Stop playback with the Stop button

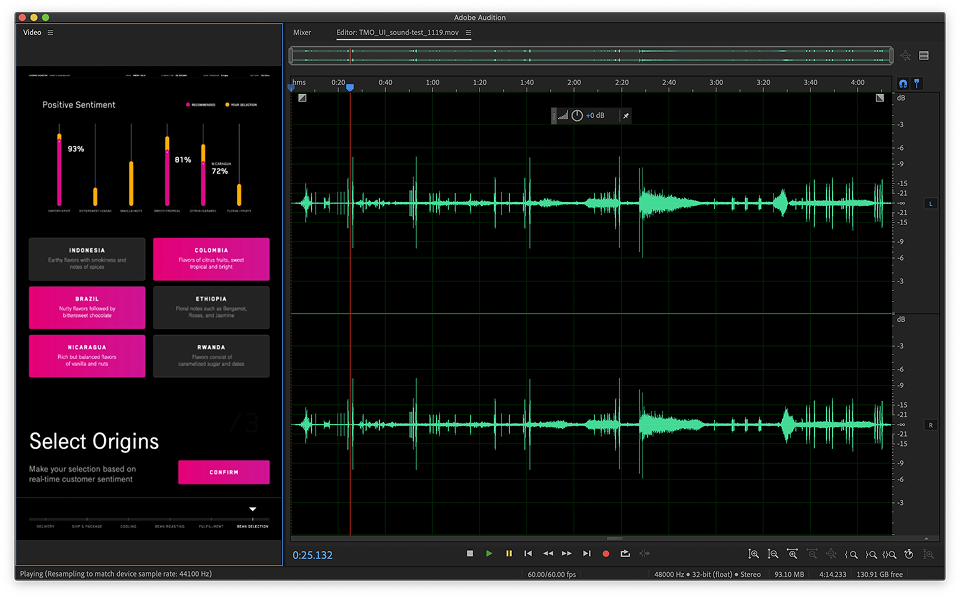tap(470, 554)
